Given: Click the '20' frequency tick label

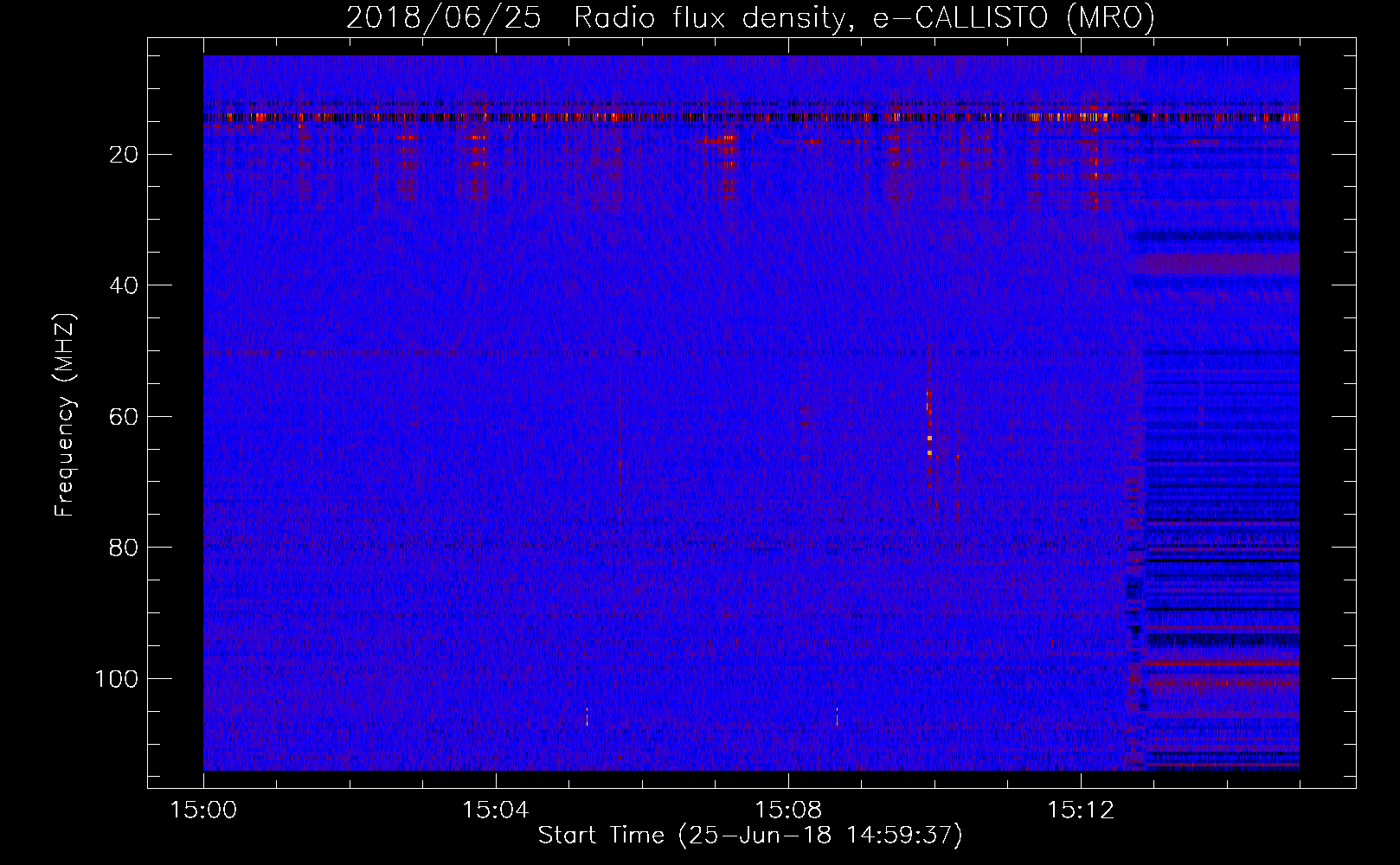Looking at the screenshot, I should pos(125,155).
